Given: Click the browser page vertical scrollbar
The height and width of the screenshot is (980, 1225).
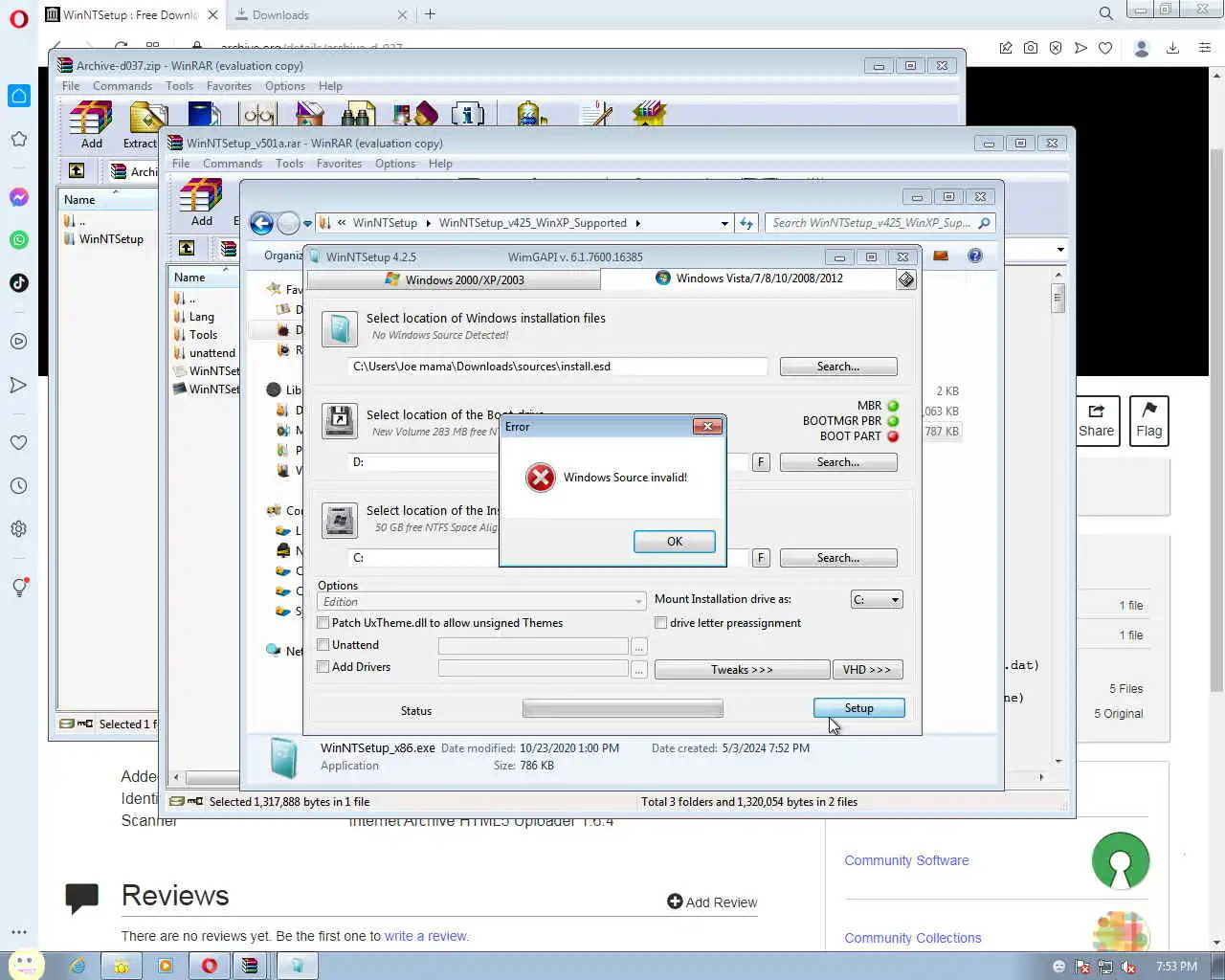Looking at the screenshot, I should coord(1216,421).
